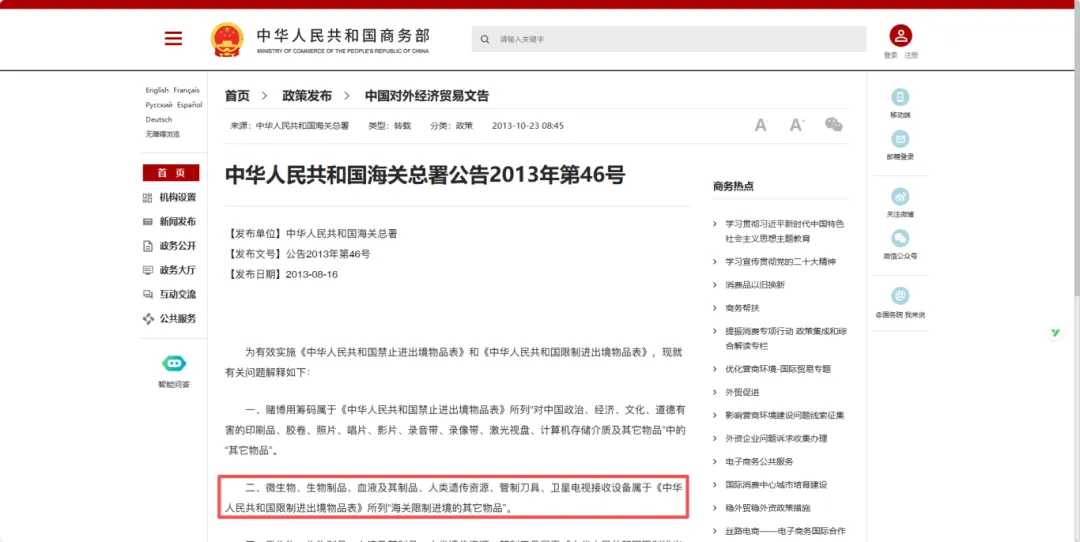
Task: Open 外资企业问题诉求收集办理 link
Action: pyautogui.click(x=776, y=439)
